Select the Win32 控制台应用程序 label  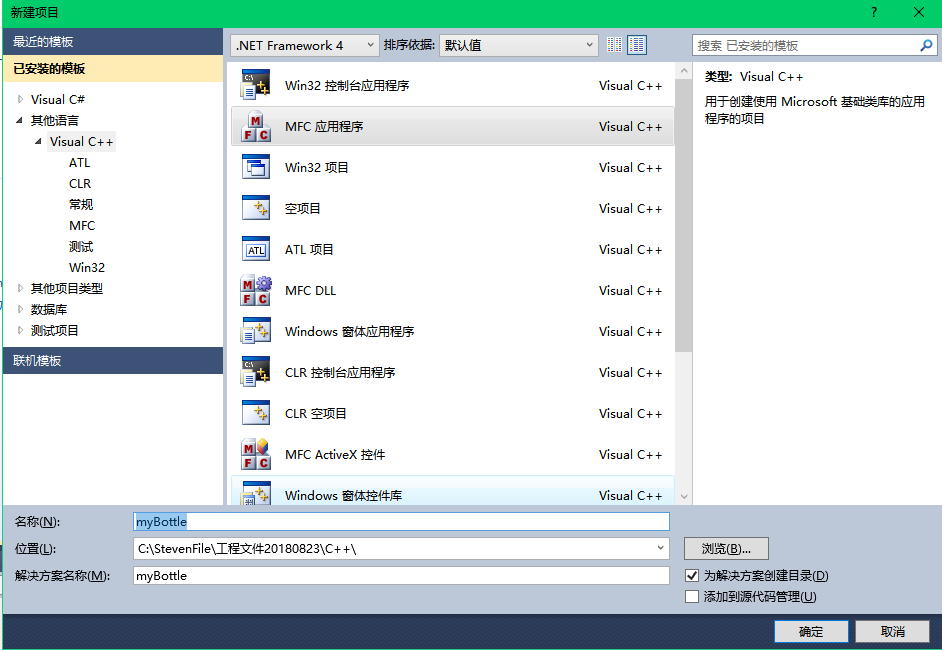347,85
